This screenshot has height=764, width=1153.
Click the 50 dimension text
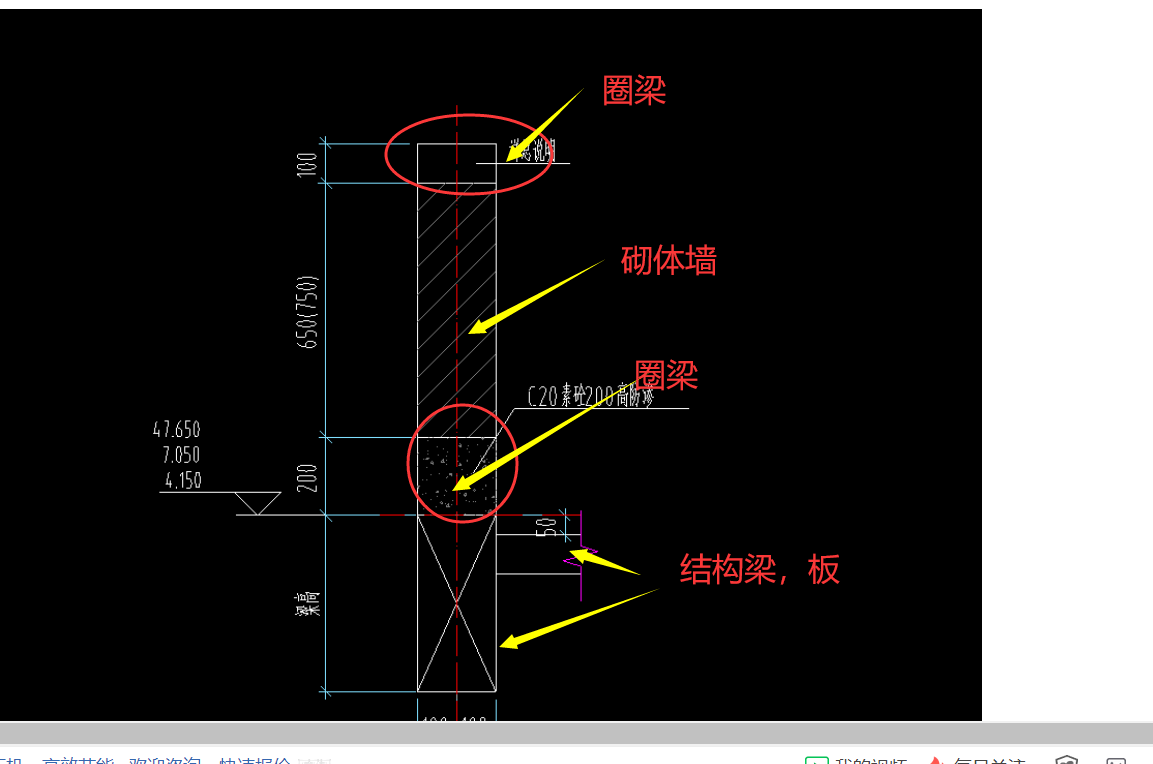pos(546,526)
